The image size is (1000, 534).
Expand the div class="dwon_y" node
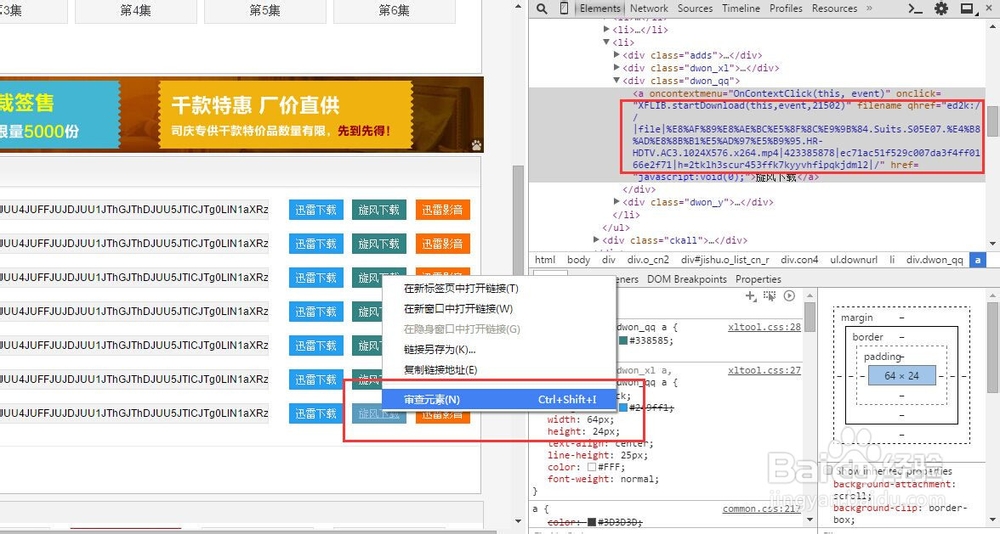point(617,202)
